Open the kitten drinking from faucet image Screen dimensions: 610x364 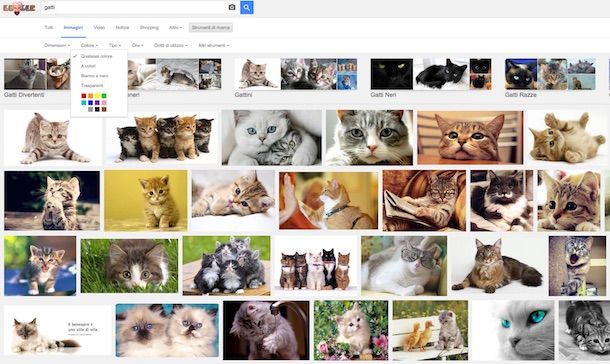pyautogui.click(x=266, y=330)
